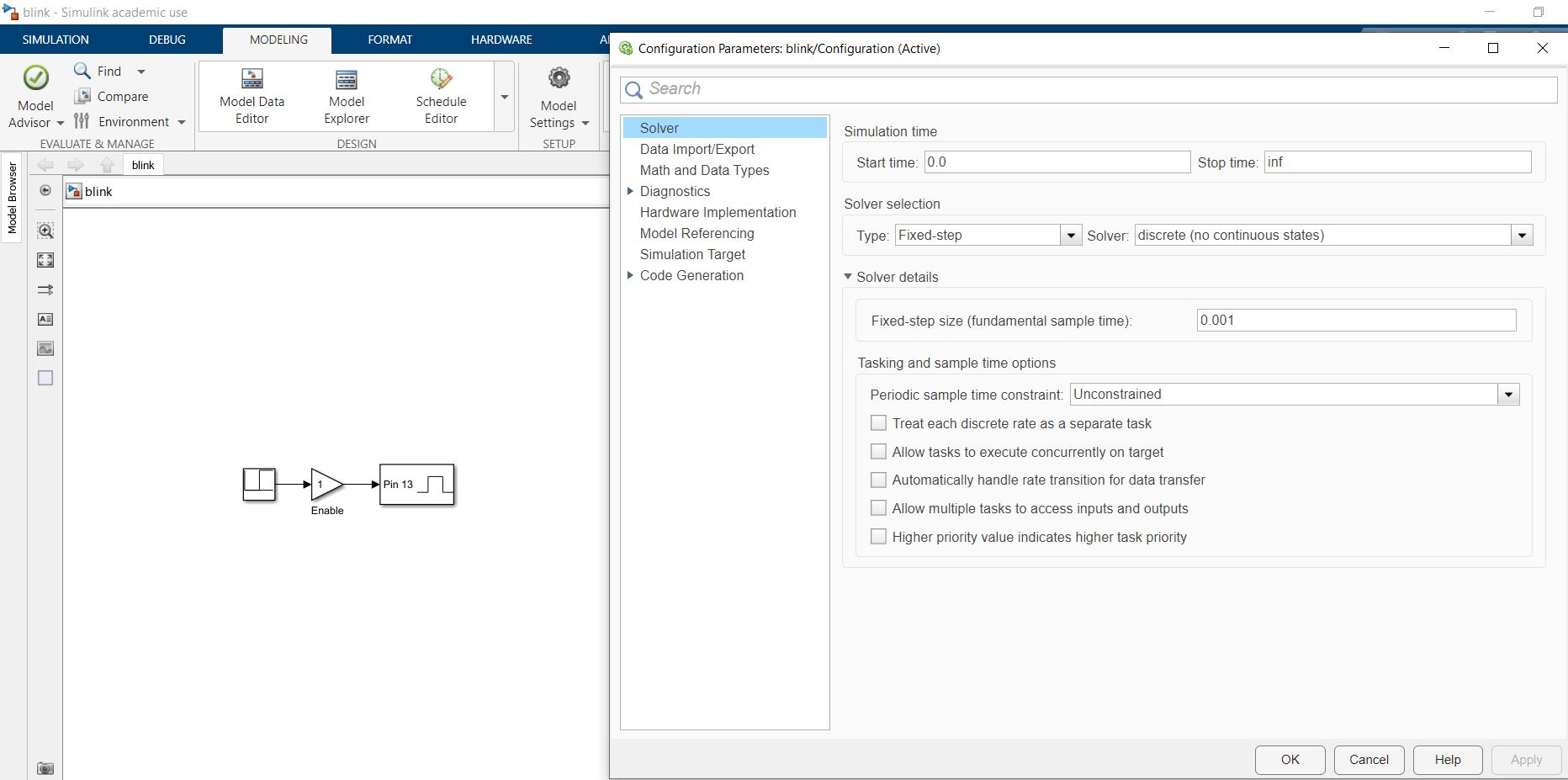Focus the Start time field

click(x=1057, y=162)
